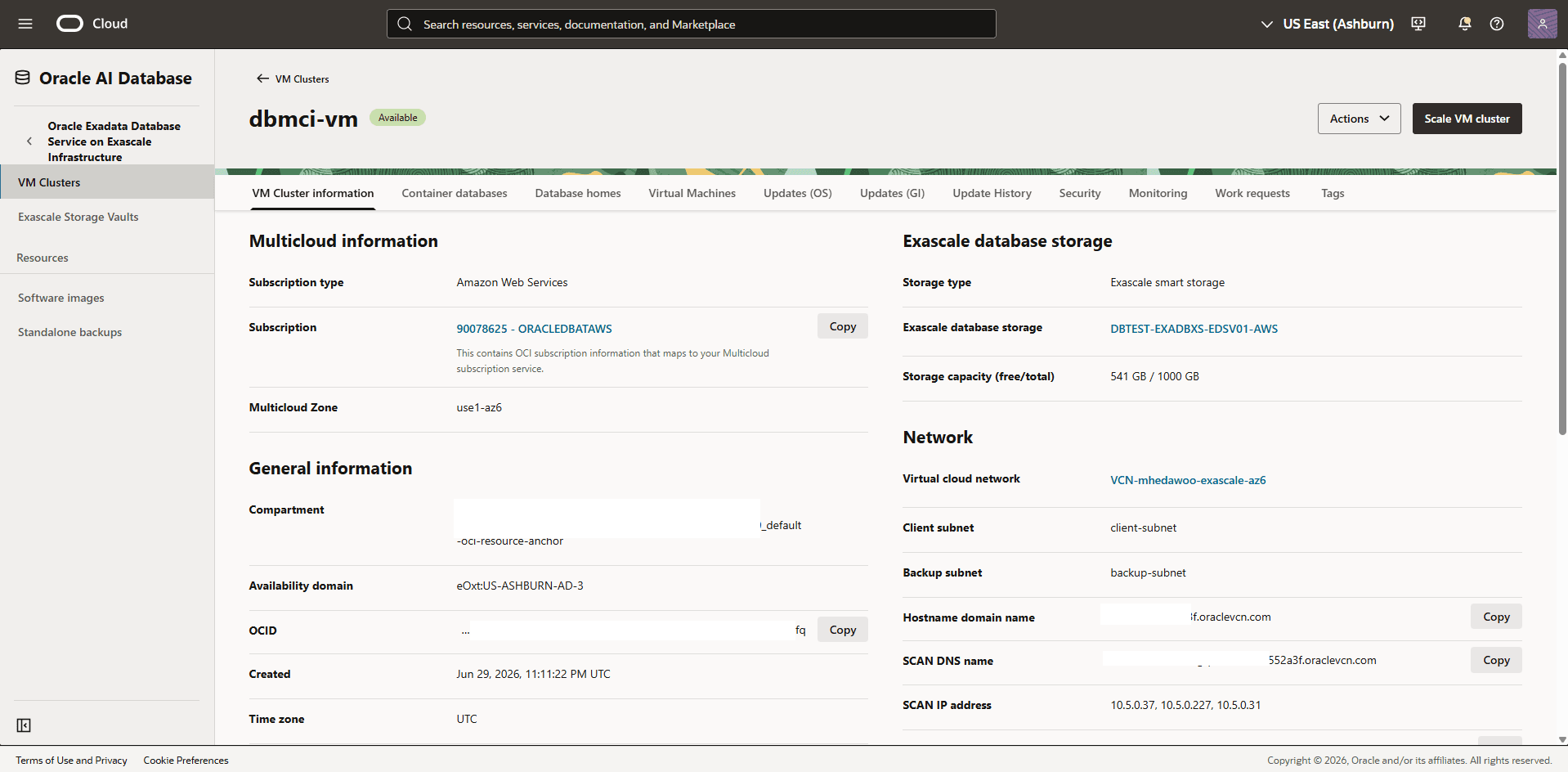The width and height of the screenshot is (1568, 772).
Task: Focus the search resources input field
Action: coord(691,24)
